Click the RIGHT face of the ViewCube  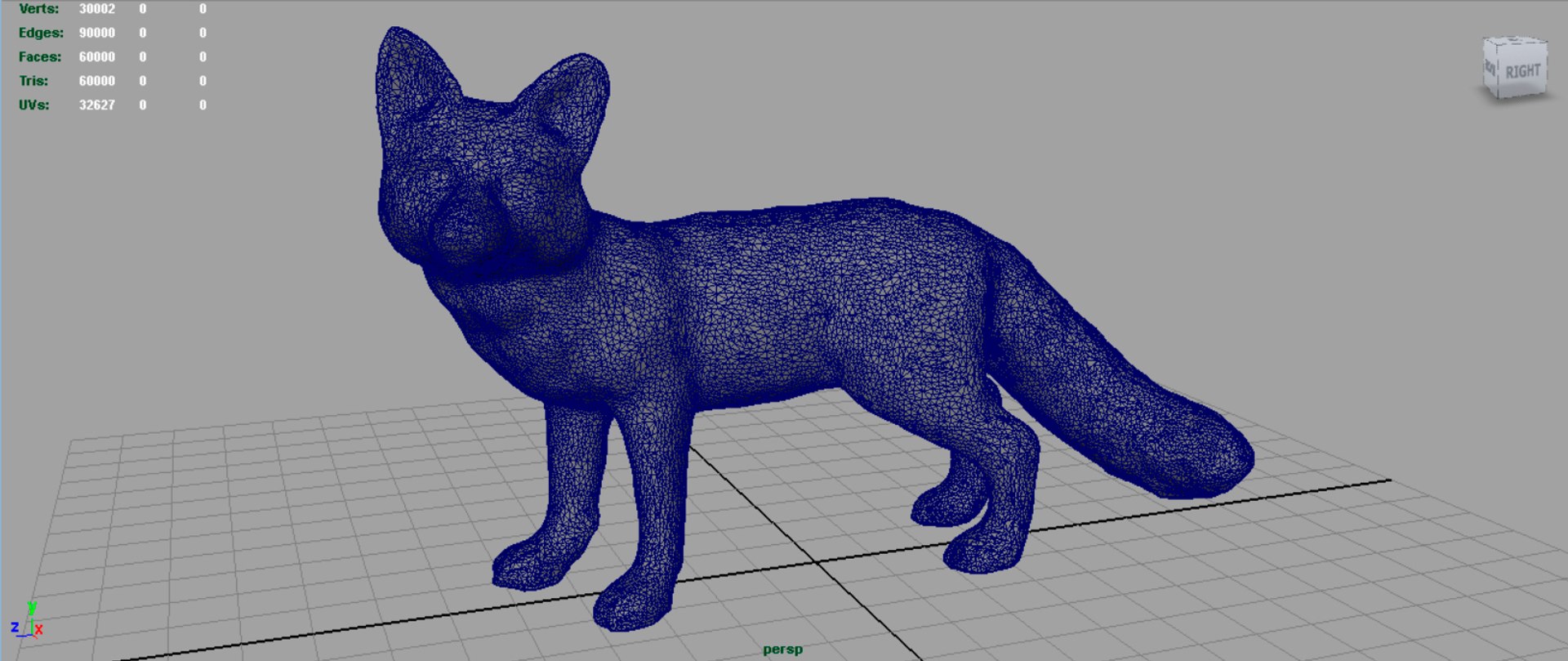click(1522, 72)
